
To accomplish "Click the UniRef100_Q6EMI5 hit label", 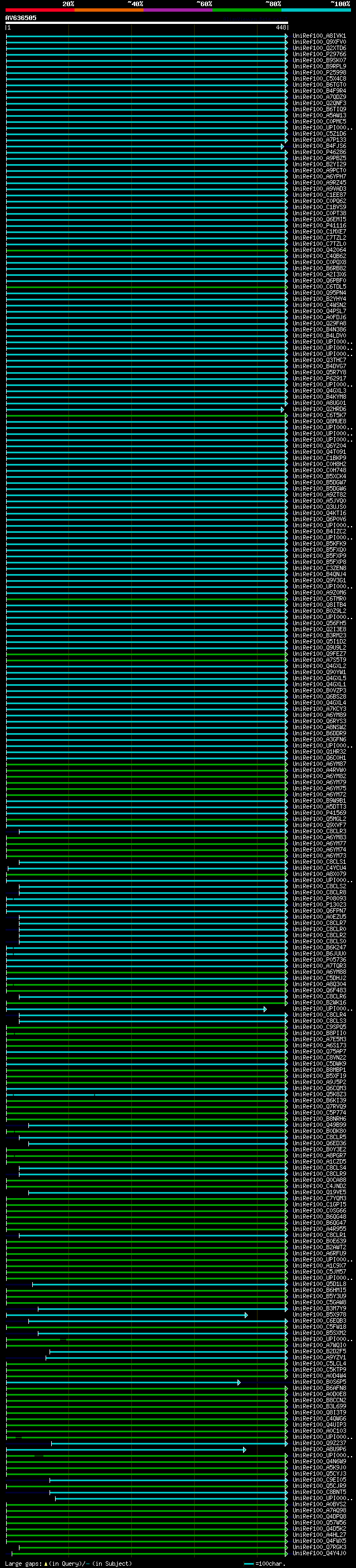I will tap(319, 219).
